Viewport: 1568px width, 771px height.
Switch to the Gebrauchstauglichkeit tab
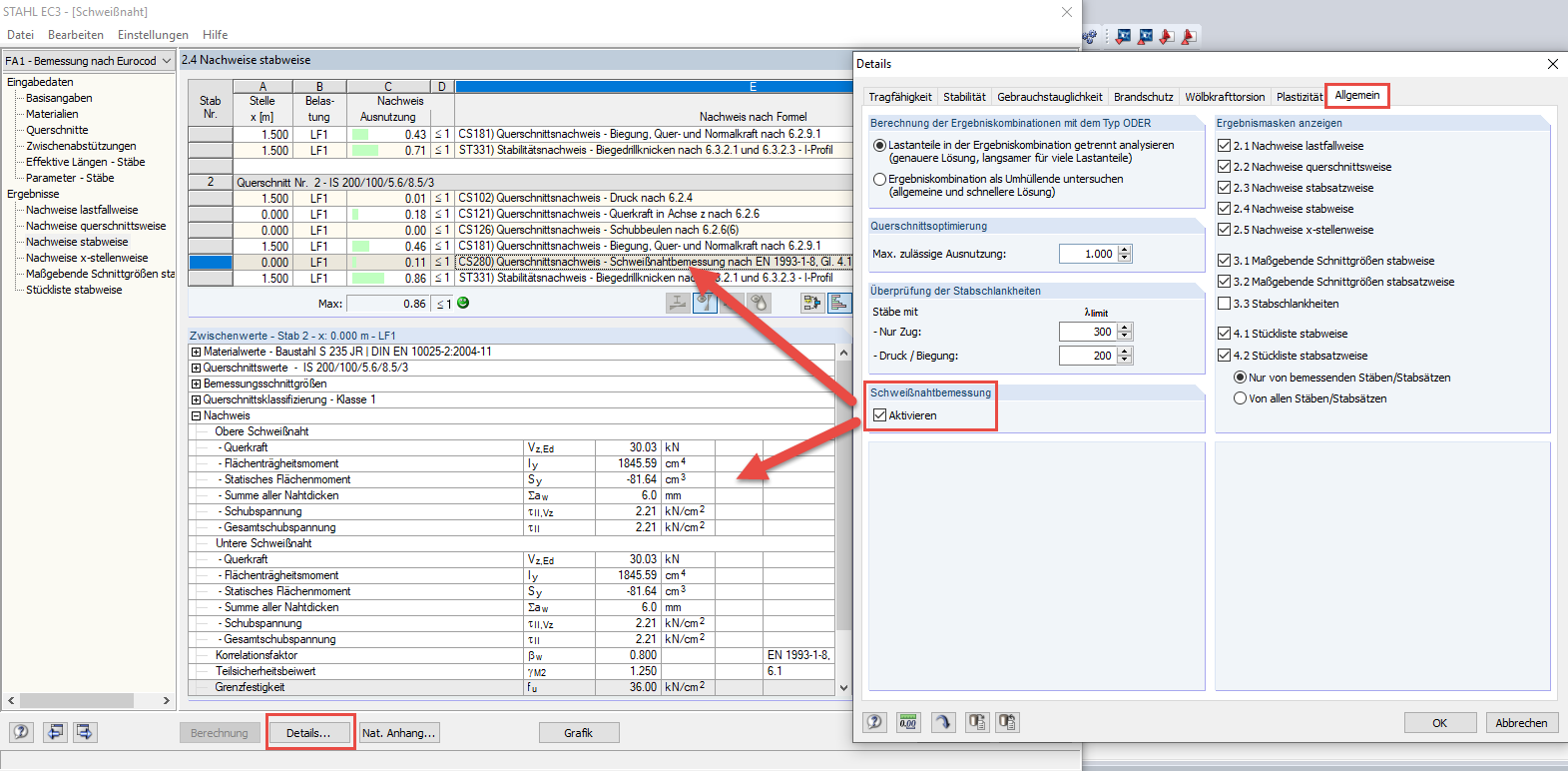[1050, 97]
